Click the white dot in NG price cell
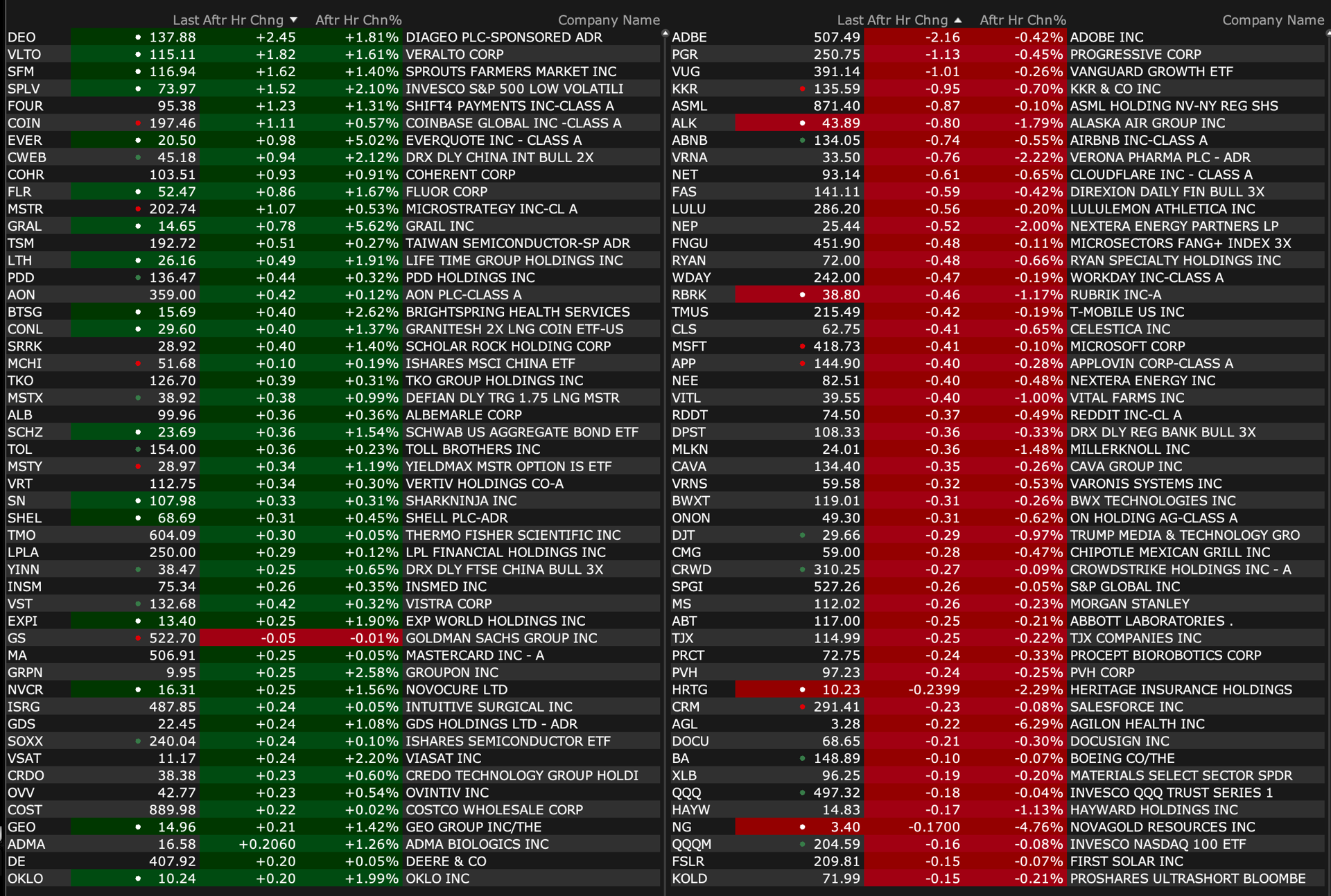Image resolution: width=1331 pixels, height=896 pixels. (803, 827)
